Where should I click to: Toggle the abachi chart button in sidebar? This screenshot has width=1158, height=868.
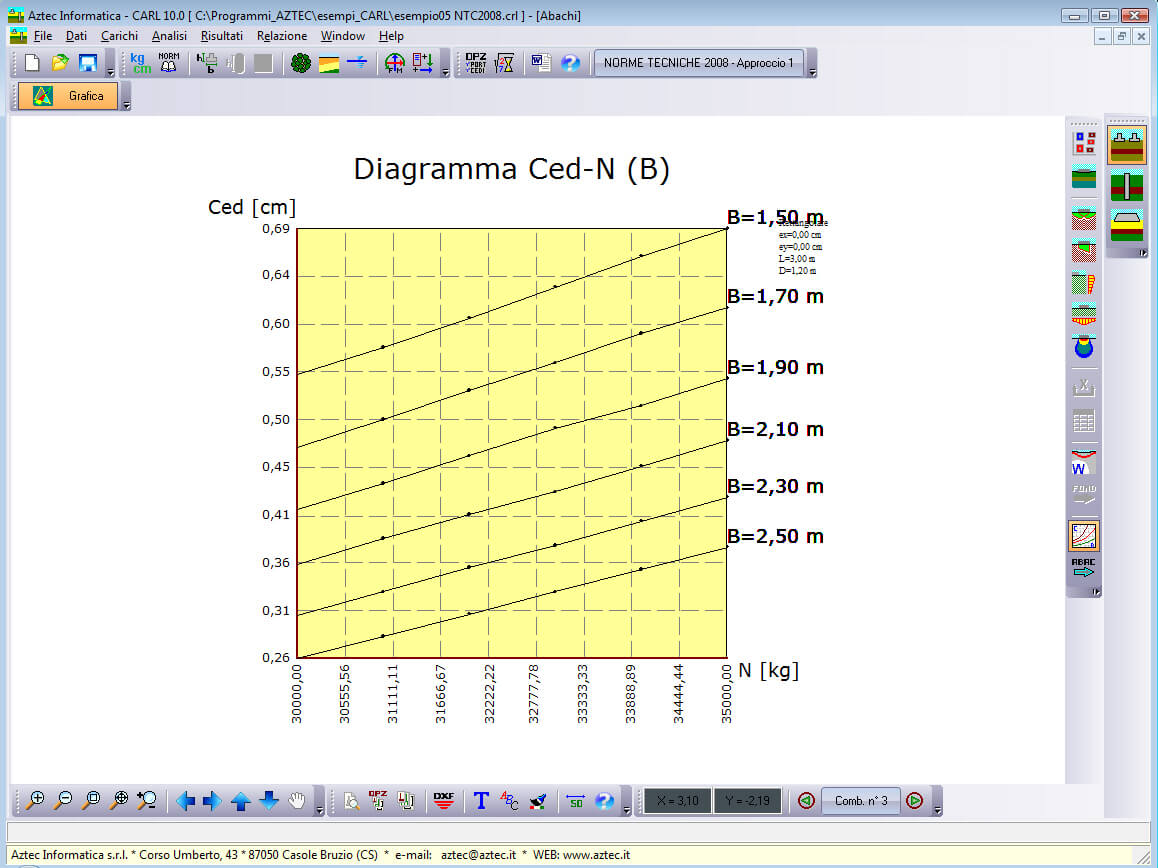click(x=1083, y=536)
